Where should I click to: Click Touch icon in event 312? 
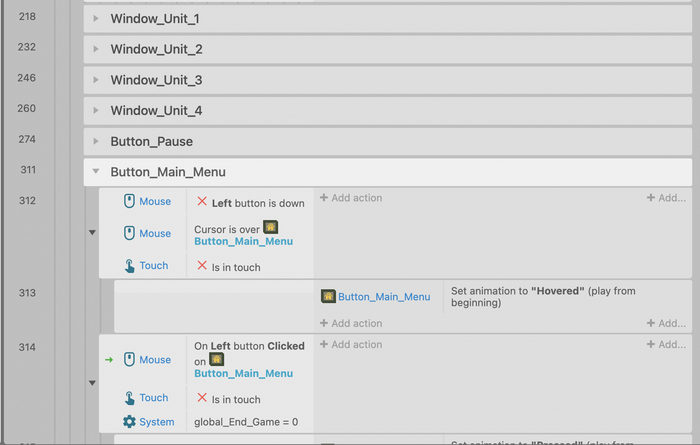[x=129, y=266]
